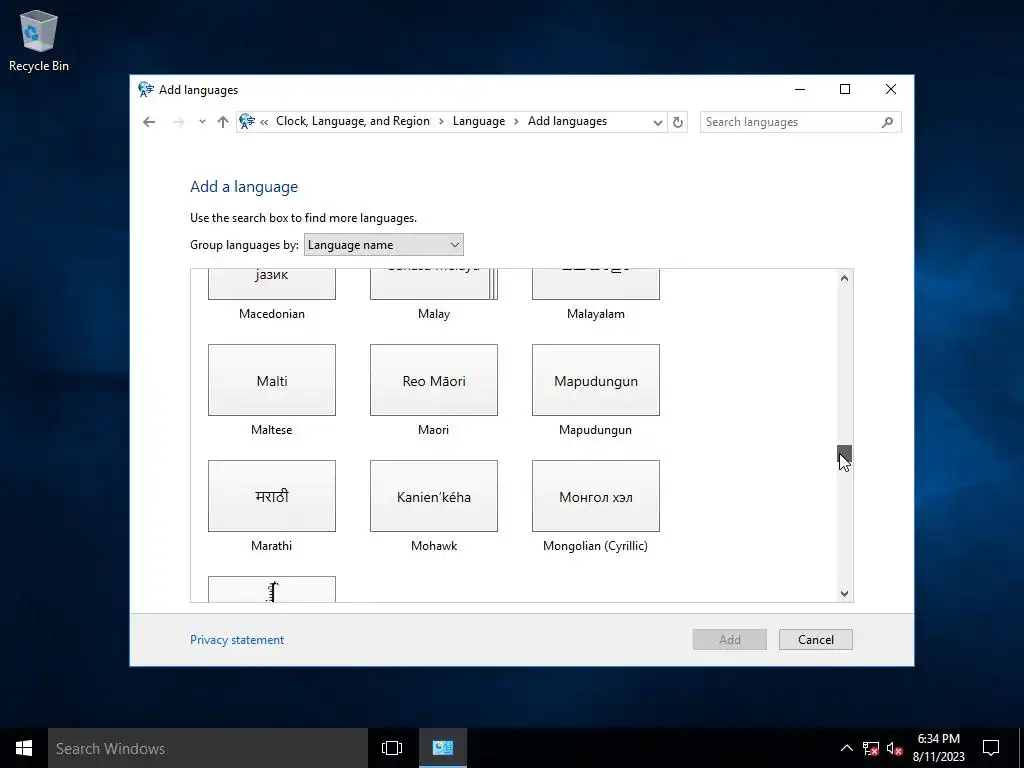Show hidden system tray icons

[x=846, y=748]
